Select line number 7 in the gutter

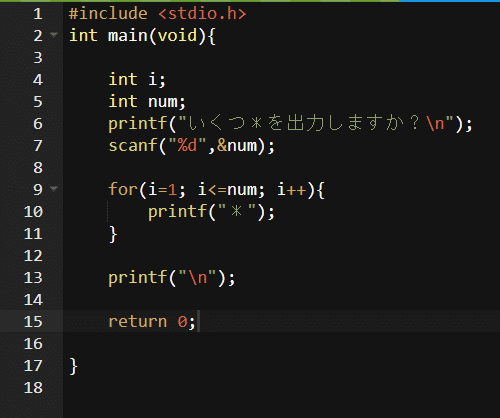pos(38,146)
